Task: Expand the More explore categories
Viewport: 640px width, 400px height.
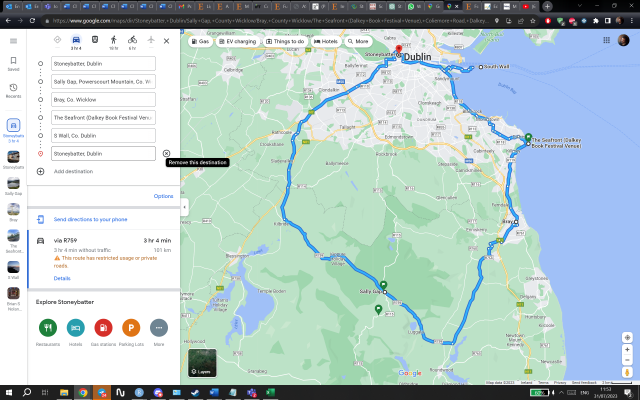Action: [158, 328]
